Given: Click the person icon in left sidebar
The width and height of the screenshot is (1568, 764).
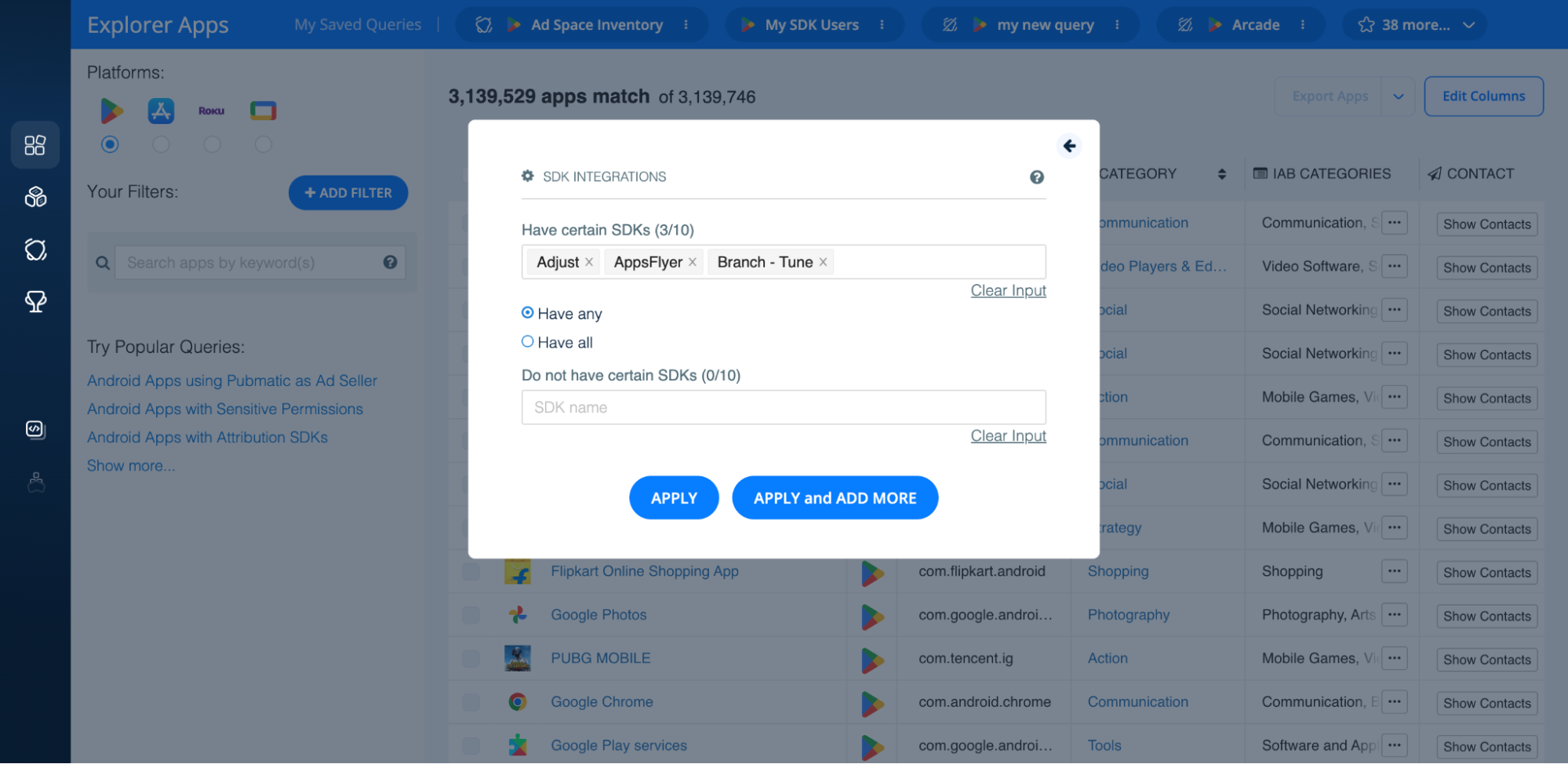Looking at the screenshot, I should tap(36, 482).
